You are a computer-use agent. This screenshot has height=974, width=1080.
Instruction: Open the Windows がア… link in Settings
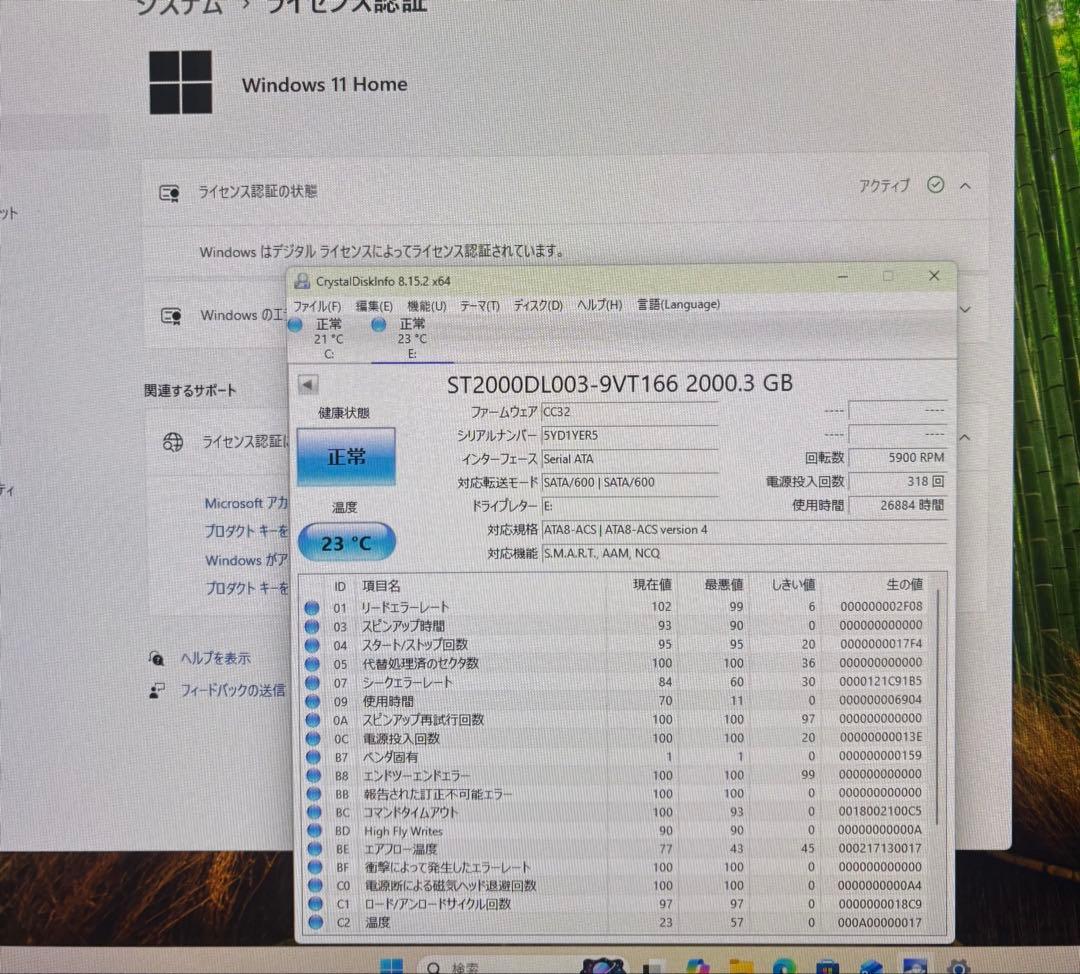[246, 560]
